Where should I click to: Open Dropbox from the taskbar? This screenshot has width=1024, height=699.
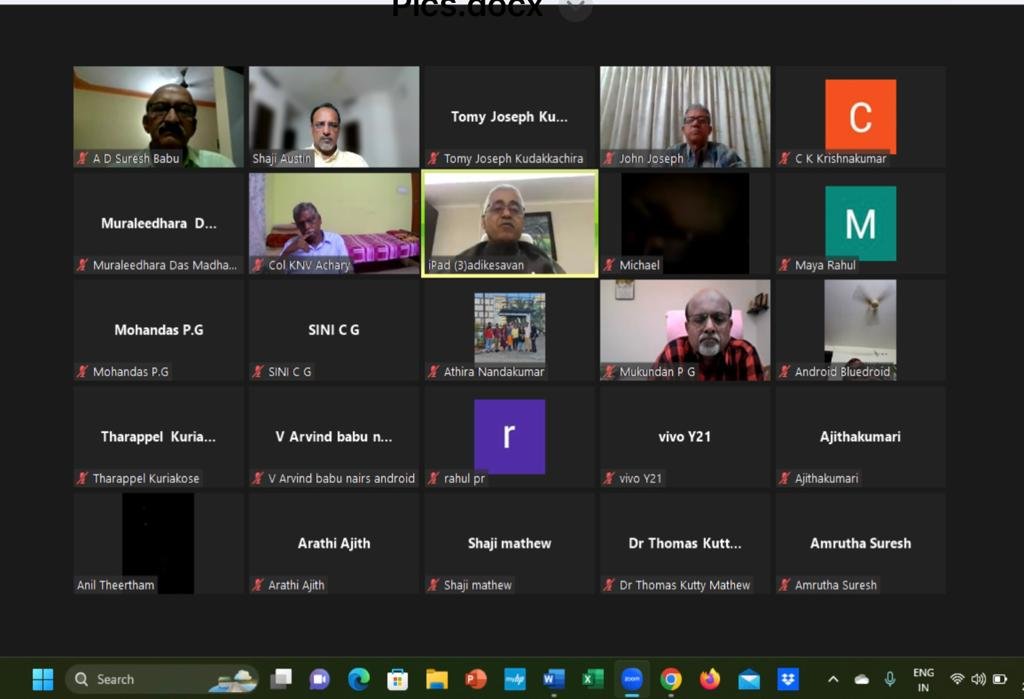click(788, 679)
